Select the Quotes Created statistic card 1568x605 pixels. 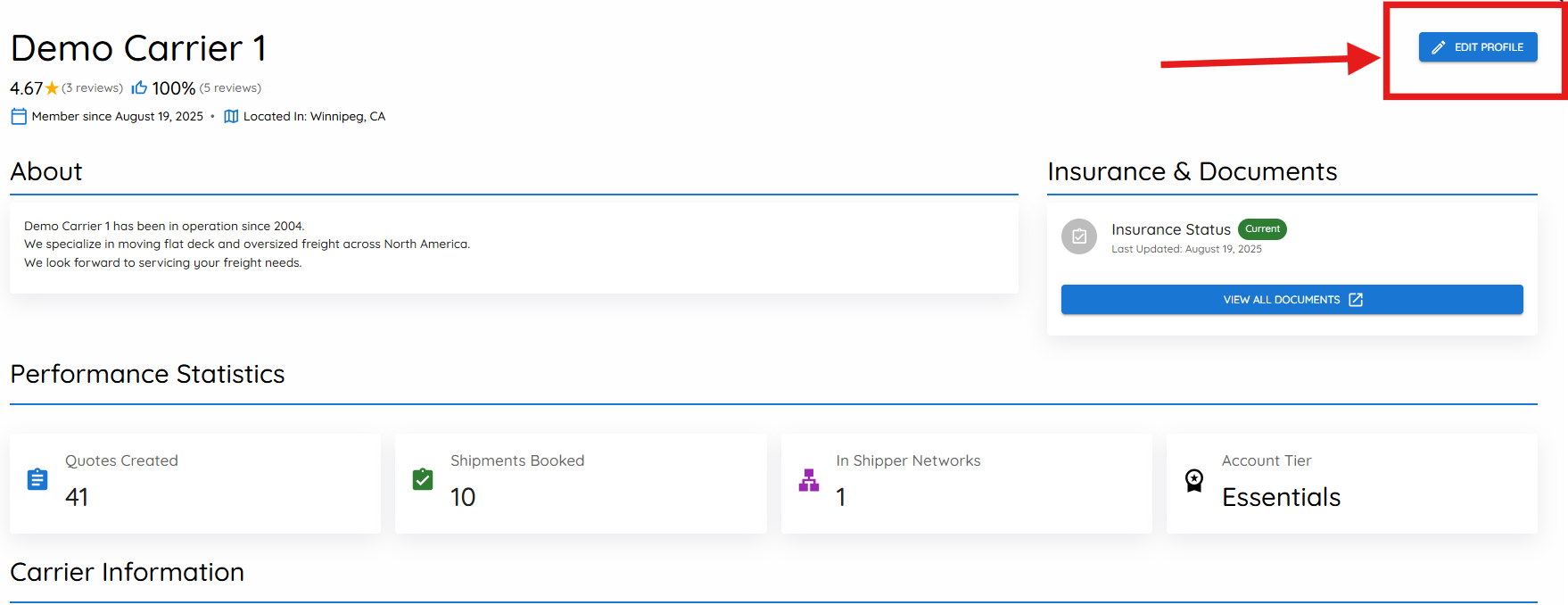click(195, 484)
